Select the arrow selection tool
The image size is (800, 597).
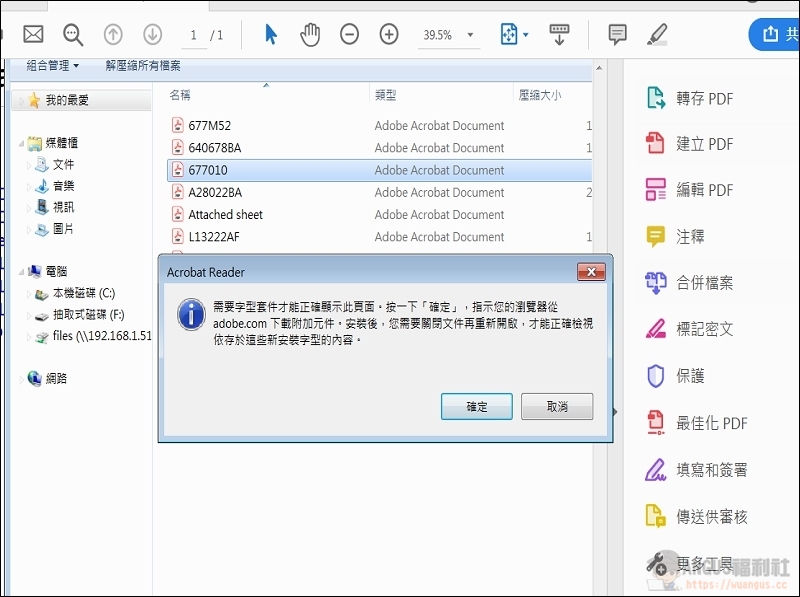pyautogui.click(x=271, y=35)
